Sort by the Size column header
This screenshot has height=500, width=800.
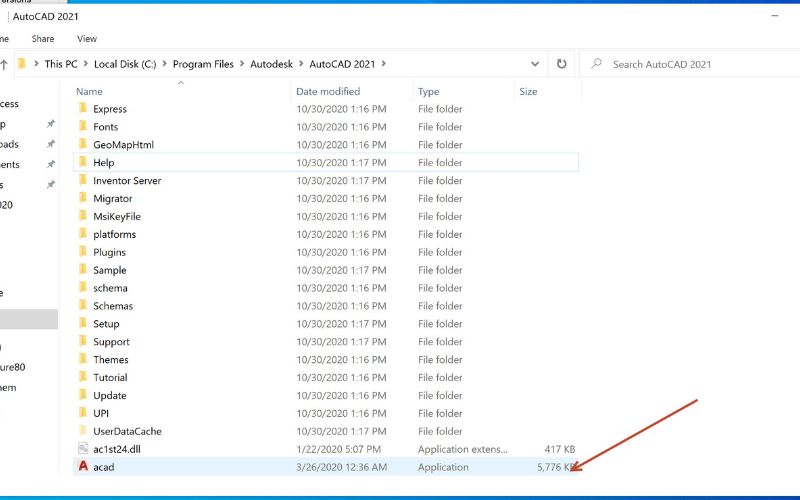click(x=528, y=92)
